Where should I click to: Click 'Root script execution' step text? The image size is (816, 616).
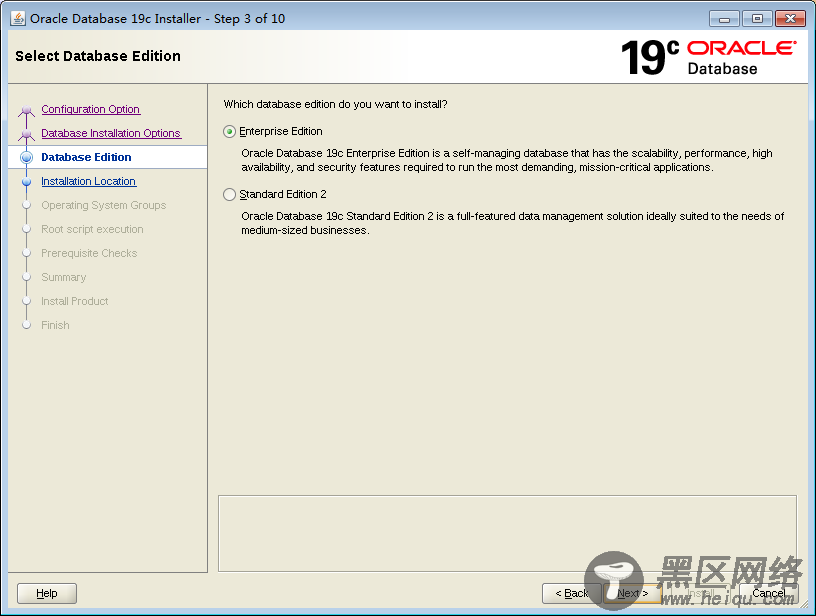[x=92, y=229]
